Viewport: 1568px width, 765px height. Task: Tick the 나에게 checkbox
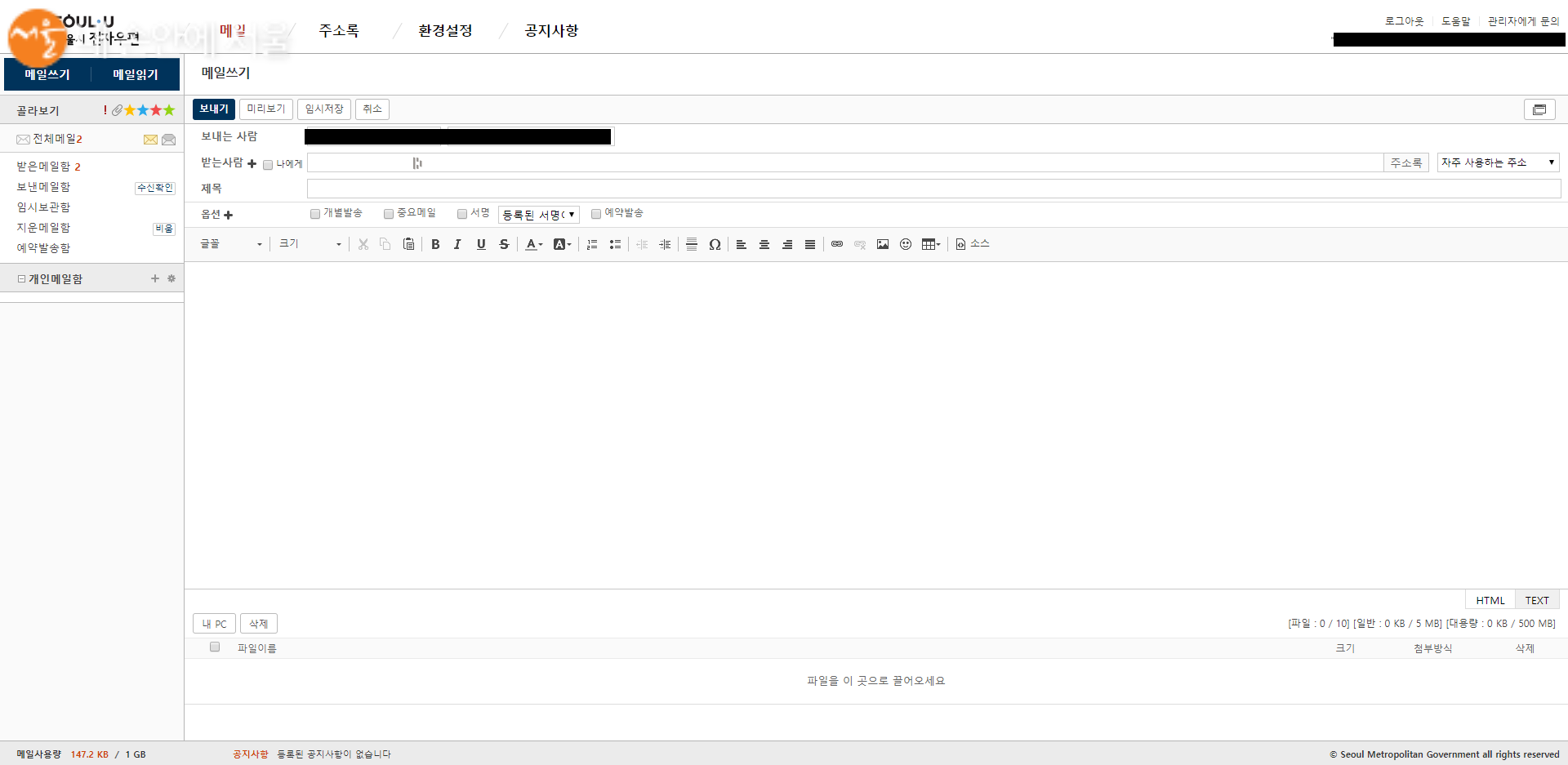click(x=268, y=165)
